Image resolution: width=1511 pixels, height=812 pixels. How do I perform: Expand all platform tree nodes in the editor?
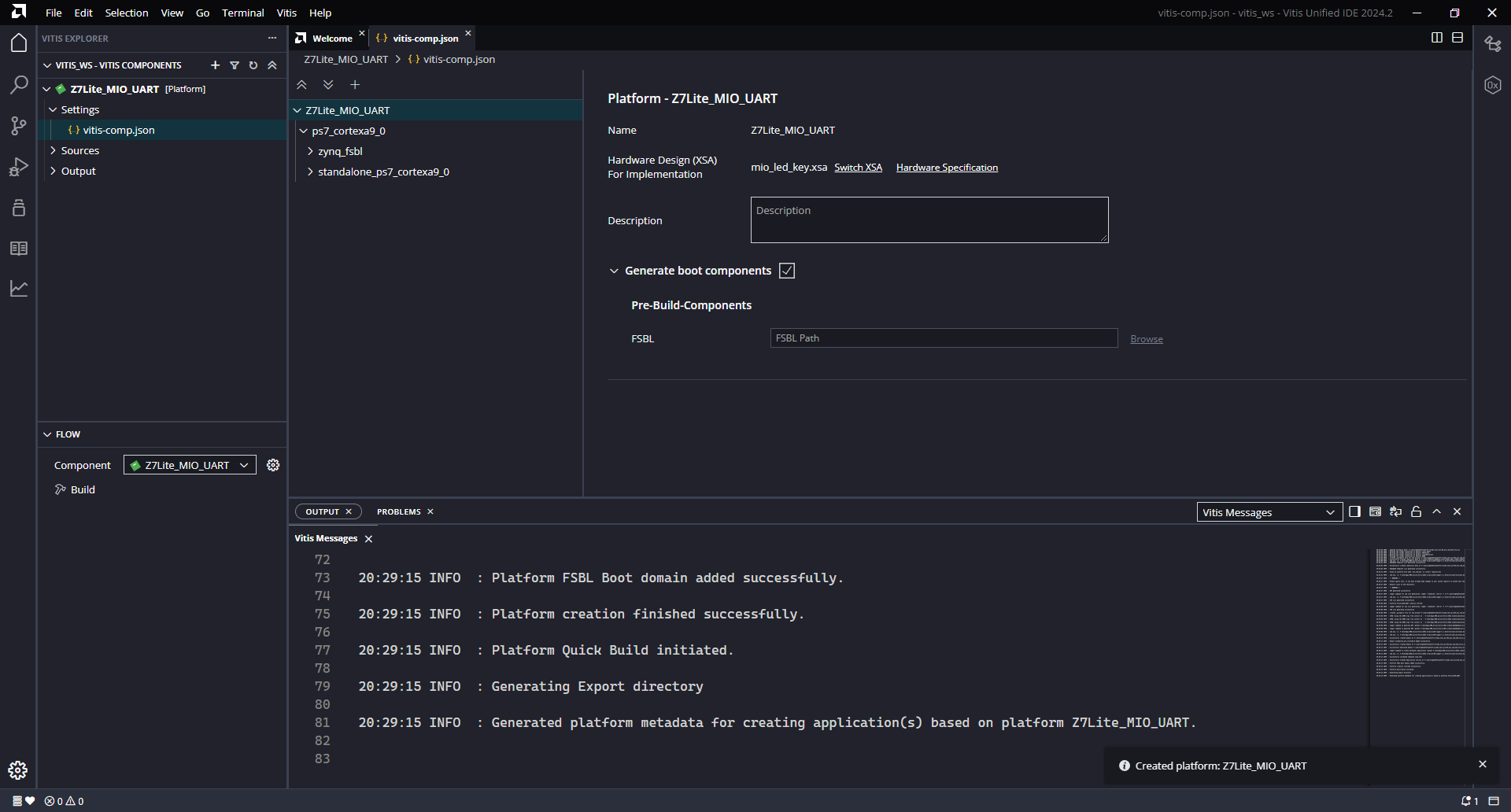[328, 84]
